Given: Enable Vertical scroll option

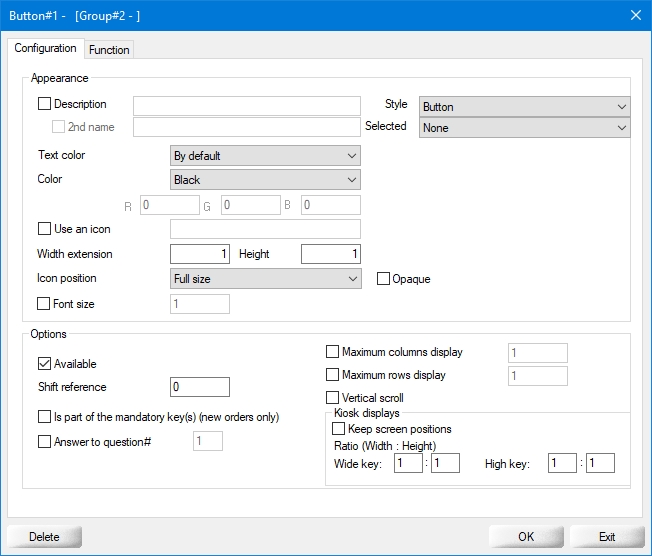Looking at the screenshot, I should tap(333, 398).
